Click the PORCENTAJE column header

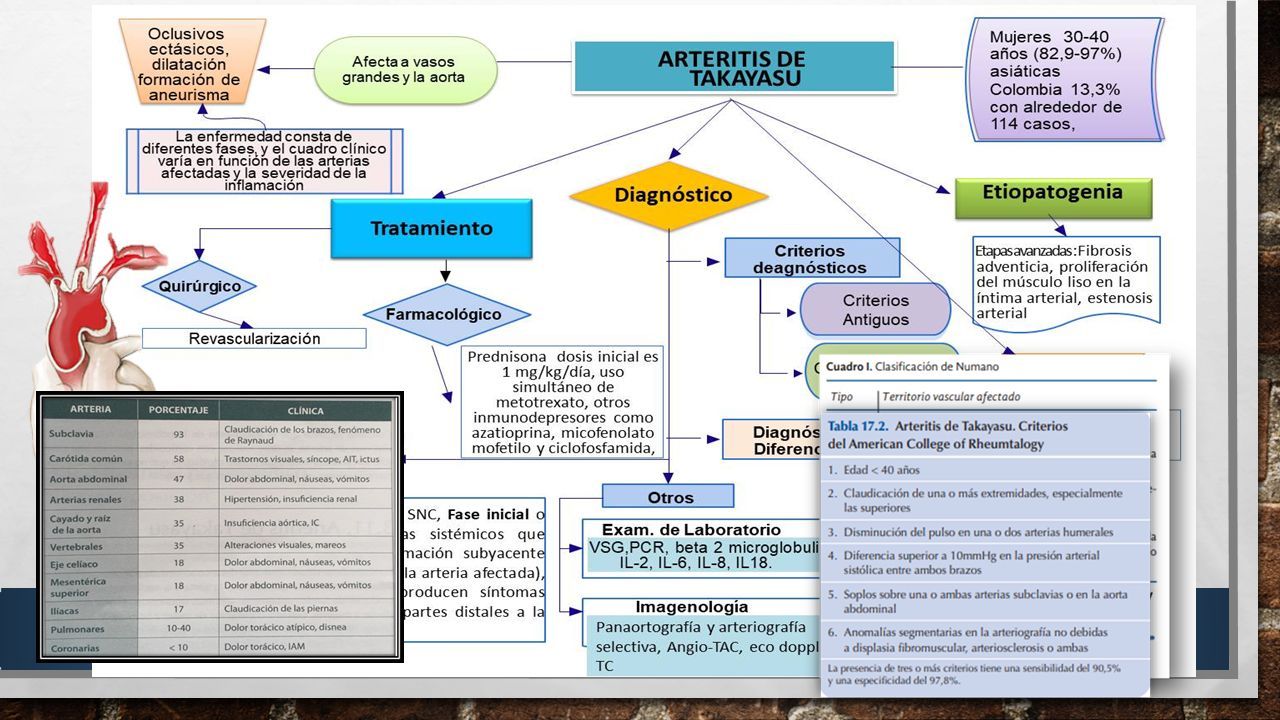pos(178,409)
